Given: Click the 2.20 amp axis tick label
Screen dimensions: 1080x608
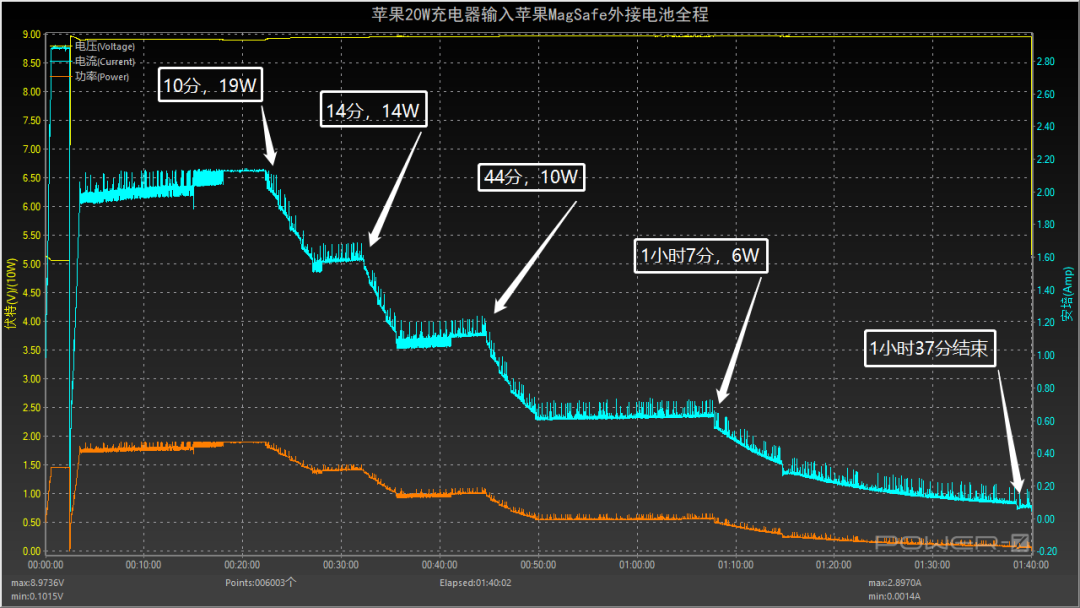Looking at the screenshot, I should (1046, 159).
